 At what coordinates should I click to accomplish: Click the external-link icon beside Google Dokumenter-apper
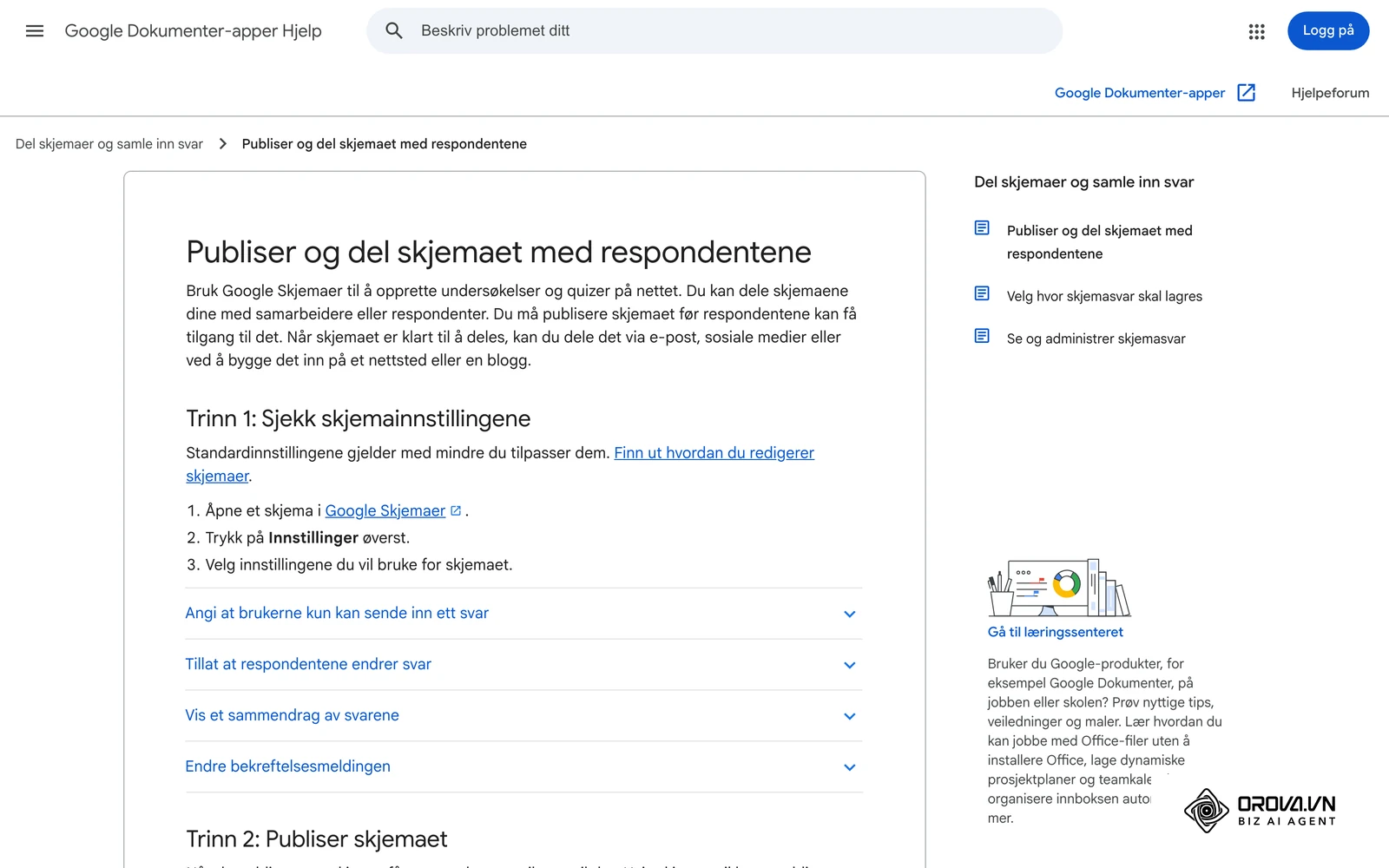tap(1247, 93)
